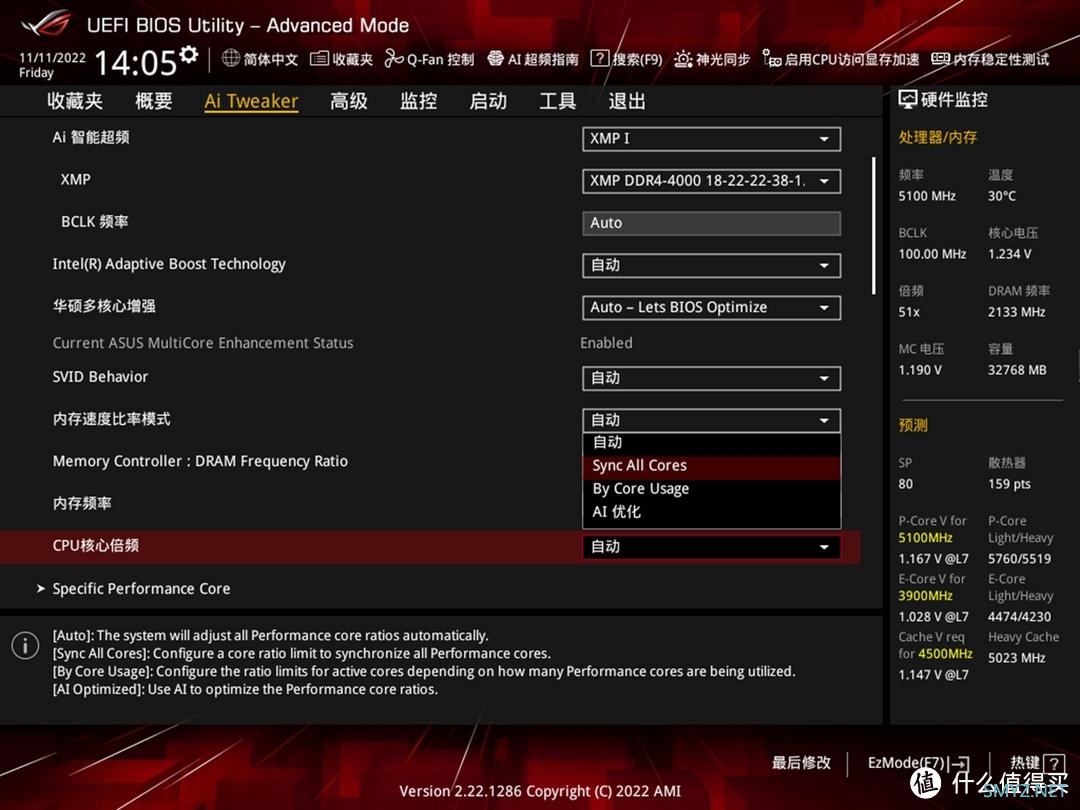Click the 处理器/内存 section heading
Screen dimensions: 1080x810
[937, 138]
